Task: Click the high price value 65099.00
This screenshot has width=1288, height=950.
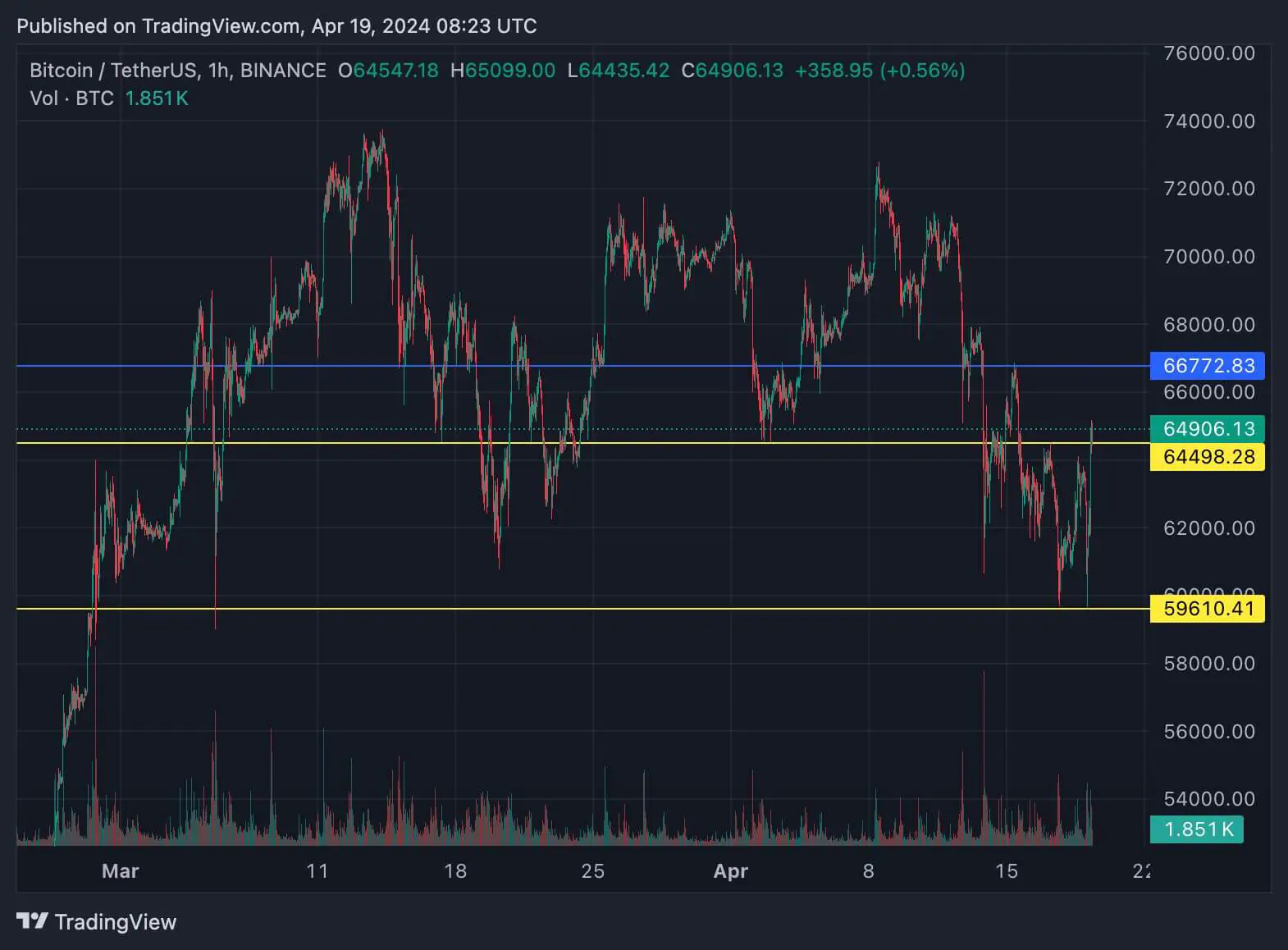Action: pyautogui.click(x=509, y=71)
